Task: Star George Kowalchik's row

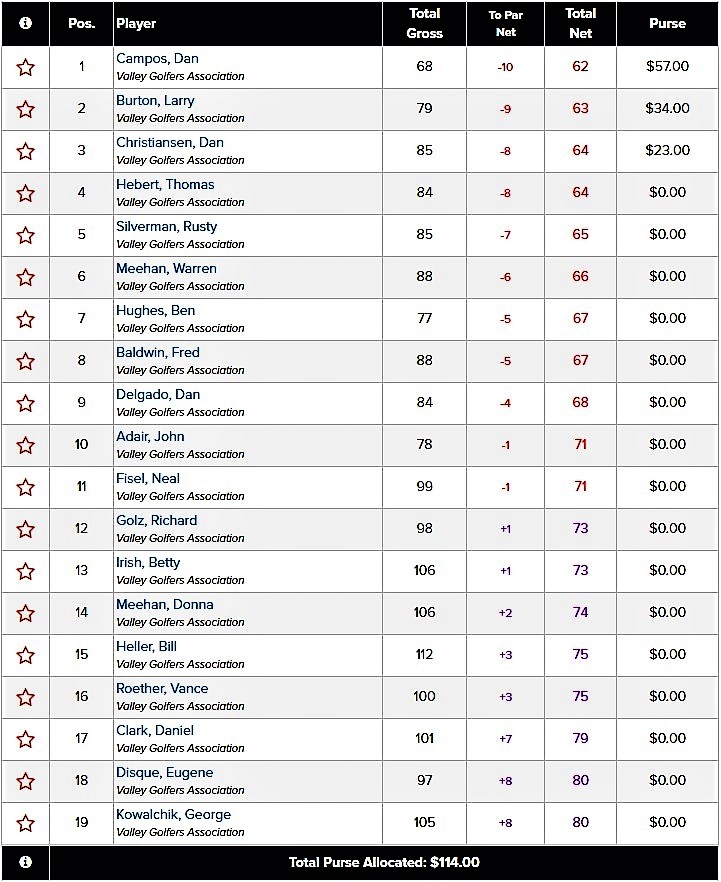Action: click(25, 823)
